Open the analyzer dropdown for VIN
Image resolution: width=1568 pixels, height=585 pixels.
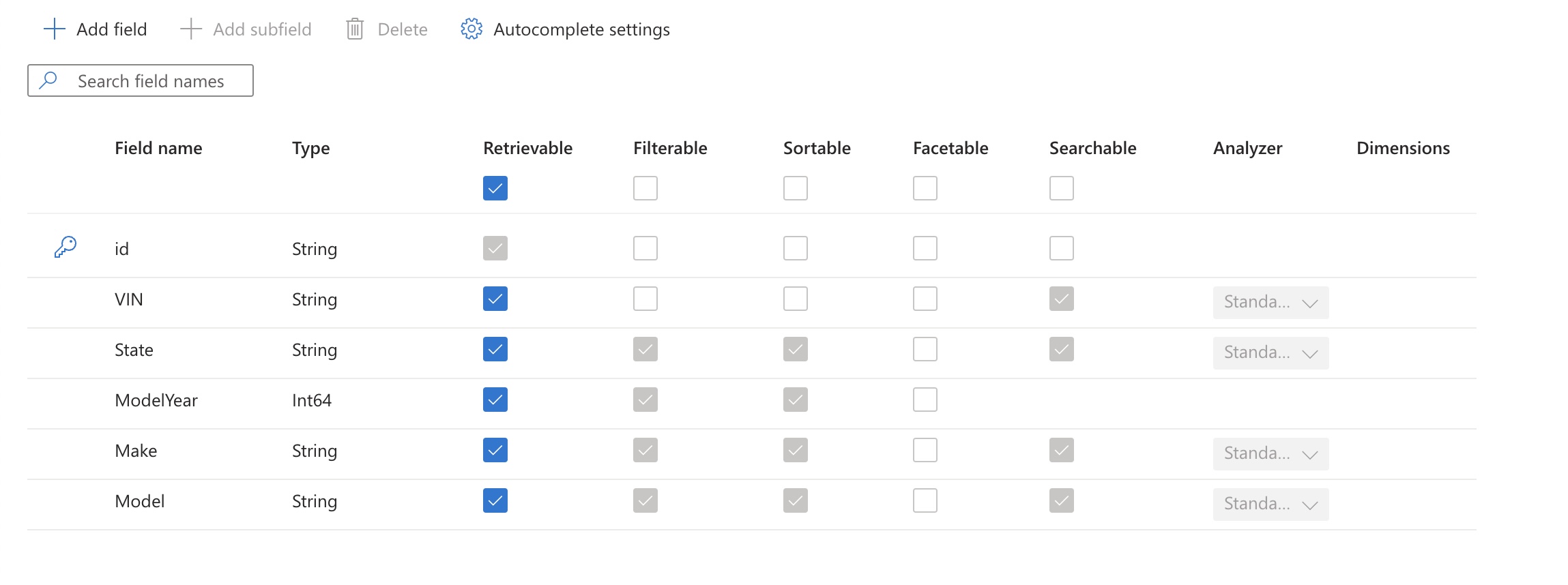(x=1270, y=302)
